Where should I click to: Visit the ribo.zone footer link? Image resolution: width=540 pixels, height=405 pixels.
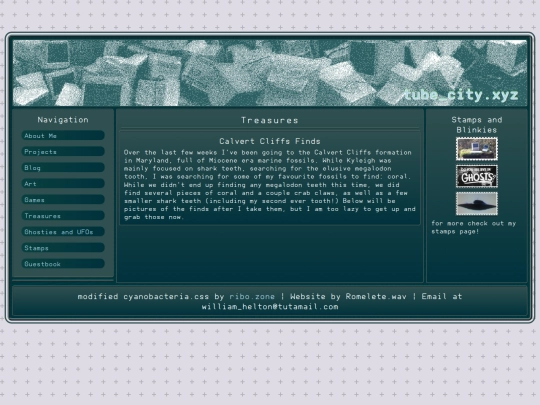tap(252, 297)
